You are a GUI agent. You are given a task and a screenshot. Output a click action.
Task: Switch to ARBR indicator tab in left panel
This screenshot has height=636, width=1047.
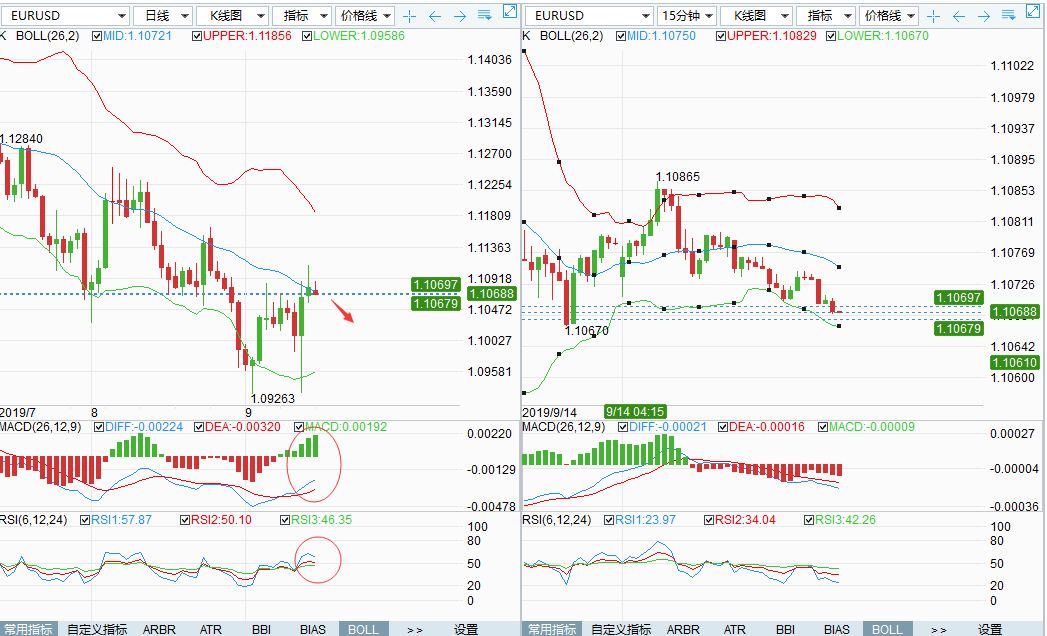[x=159, y=629]
